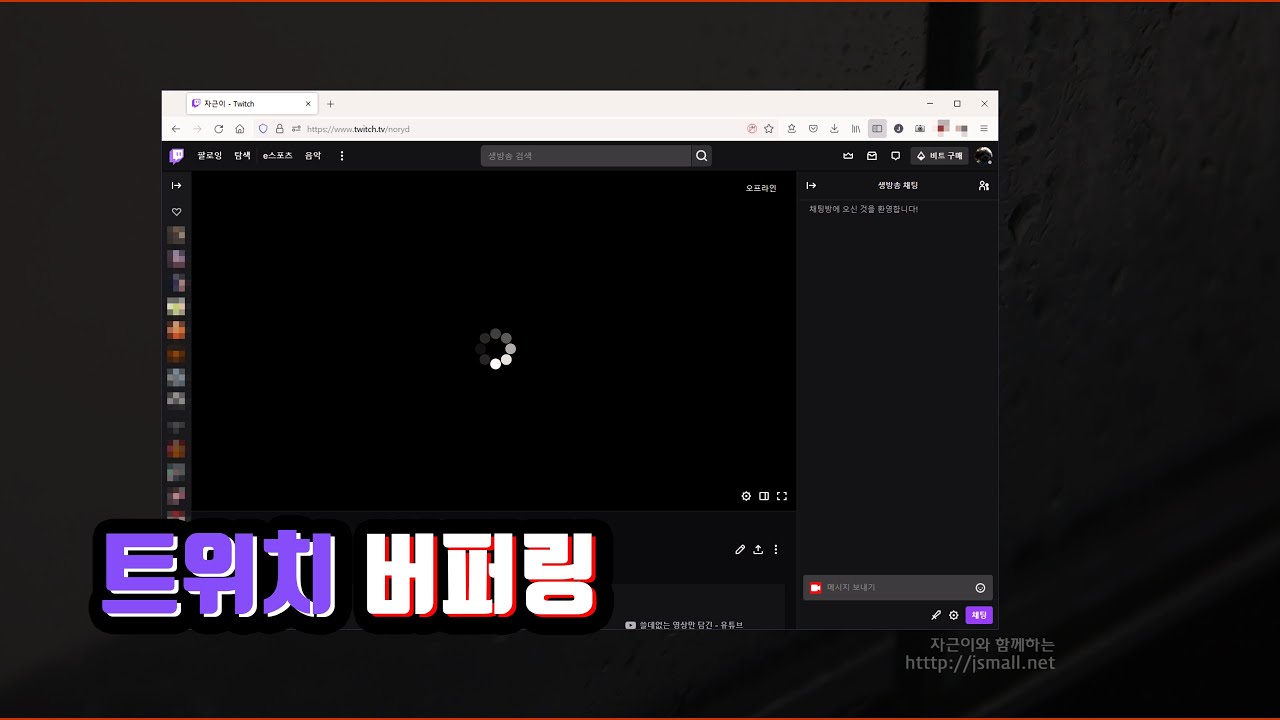The image size is (1280, 720).
Task: Toggle theater mode on the player
Action: (764, 496)
